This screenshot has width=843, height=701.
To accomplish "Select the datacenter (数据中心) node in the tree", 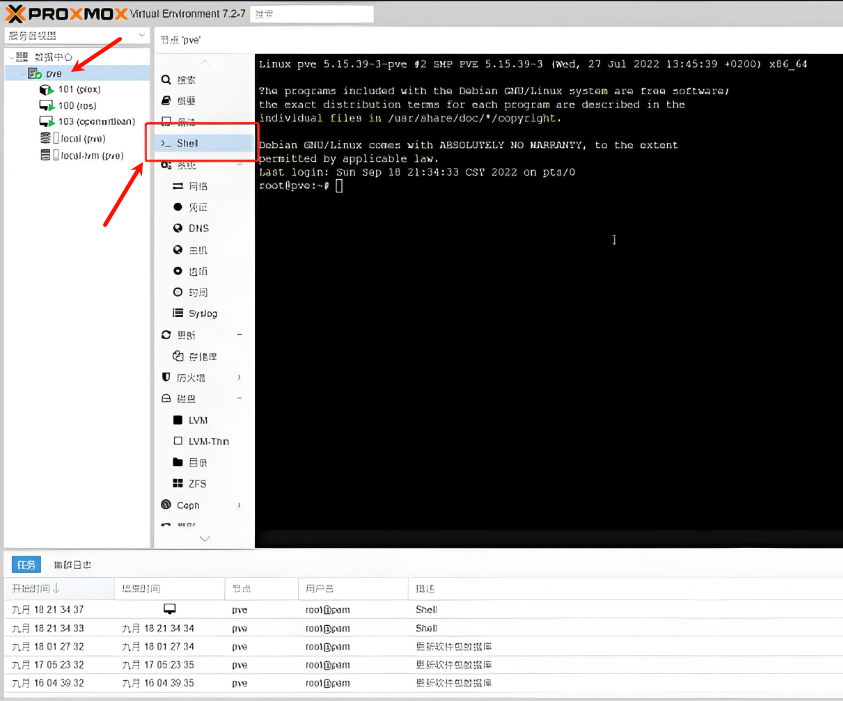I will [53, 57].
